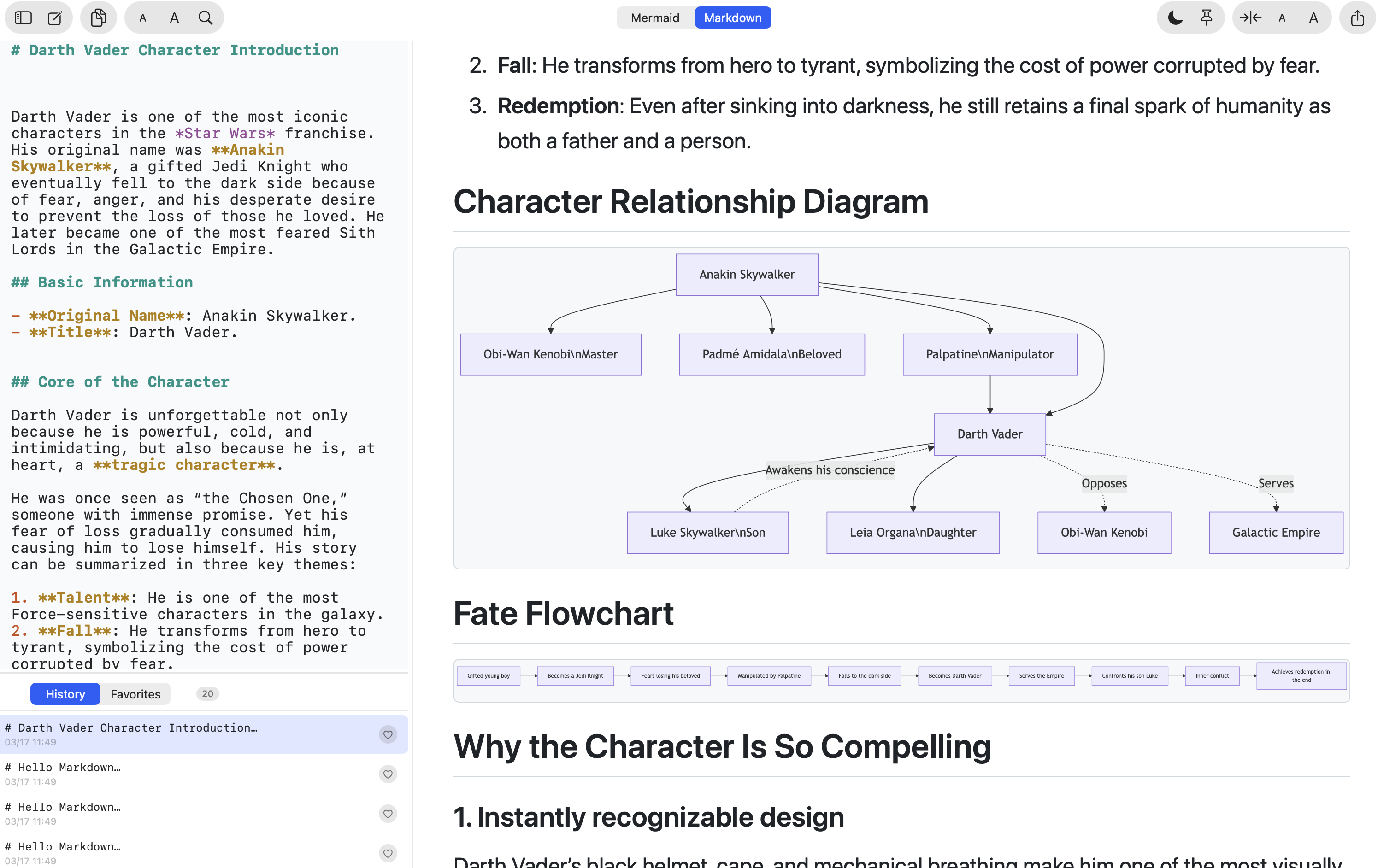1378x868 pixels.
Task: Heart the first Hello Markdown history item
Action: (388, 774)
